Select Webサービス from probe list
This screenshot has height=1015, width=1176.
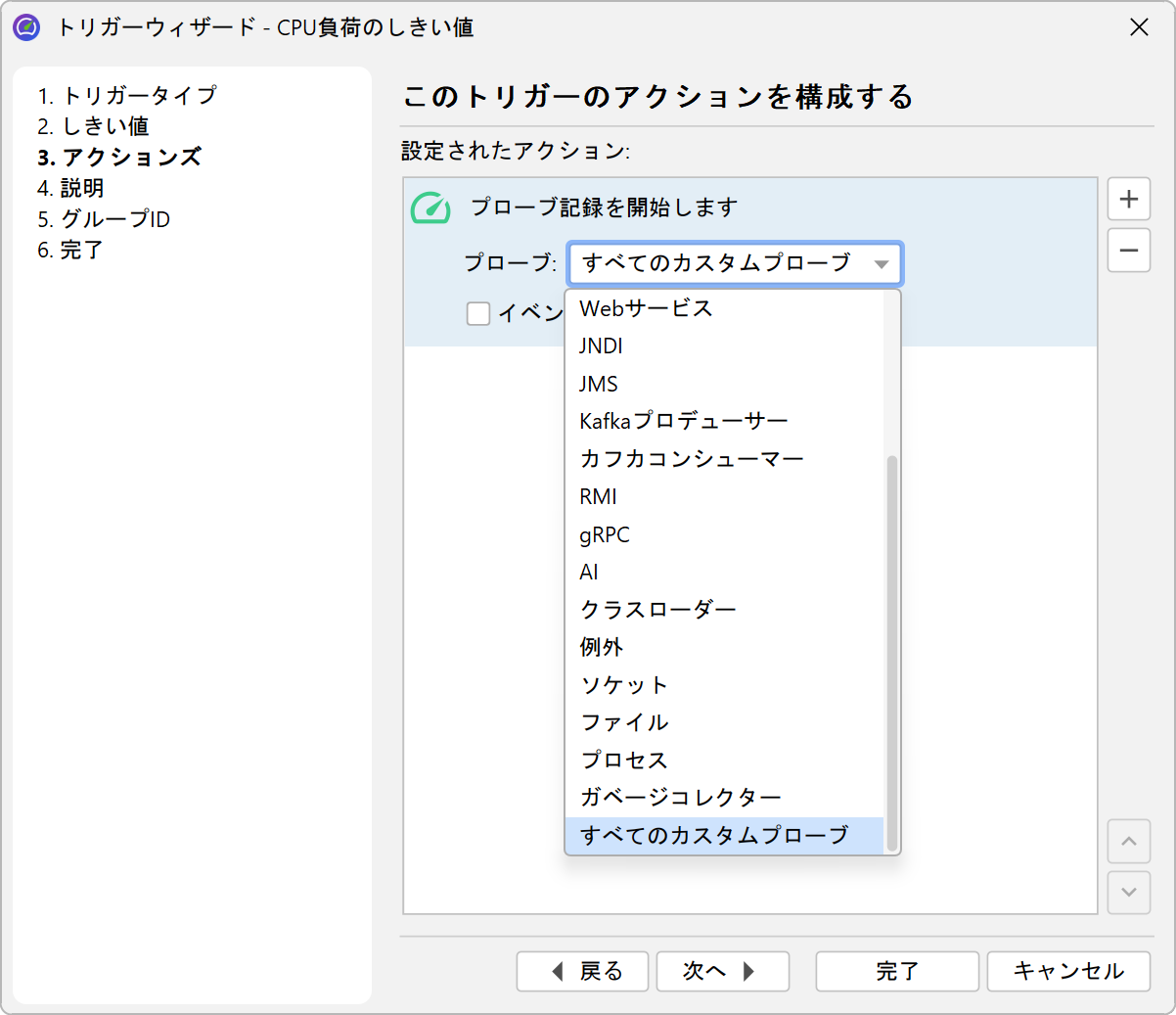coord(646,308)
